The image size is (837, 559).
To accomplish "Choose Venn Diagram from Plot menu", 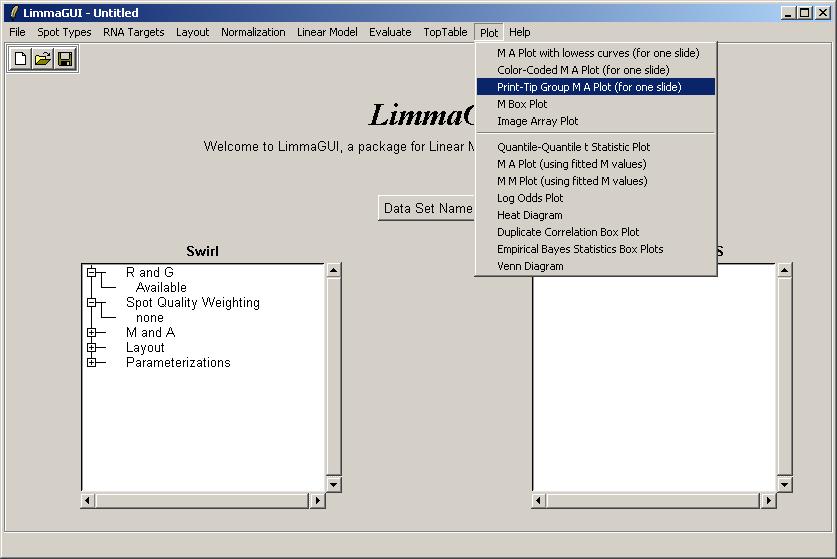I will [x=530, y=266].
